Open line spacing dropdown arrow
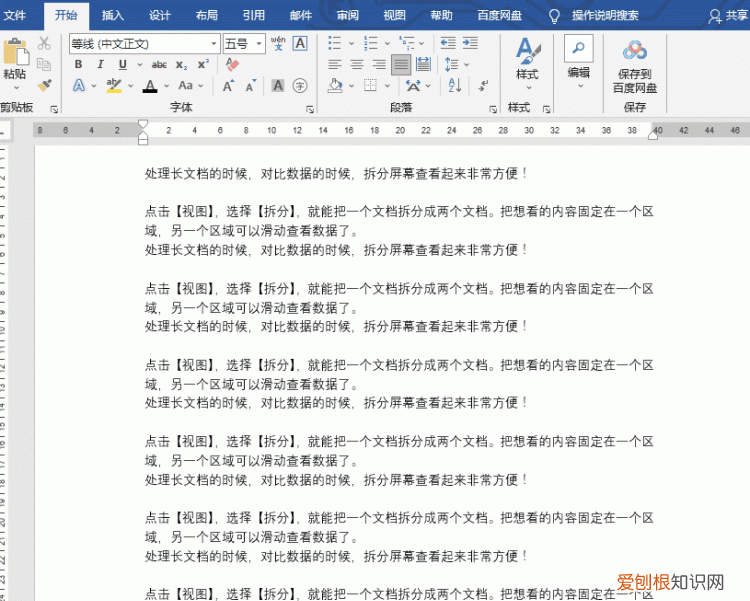Screen dimensions: 750x601 [x=467, y=65]
